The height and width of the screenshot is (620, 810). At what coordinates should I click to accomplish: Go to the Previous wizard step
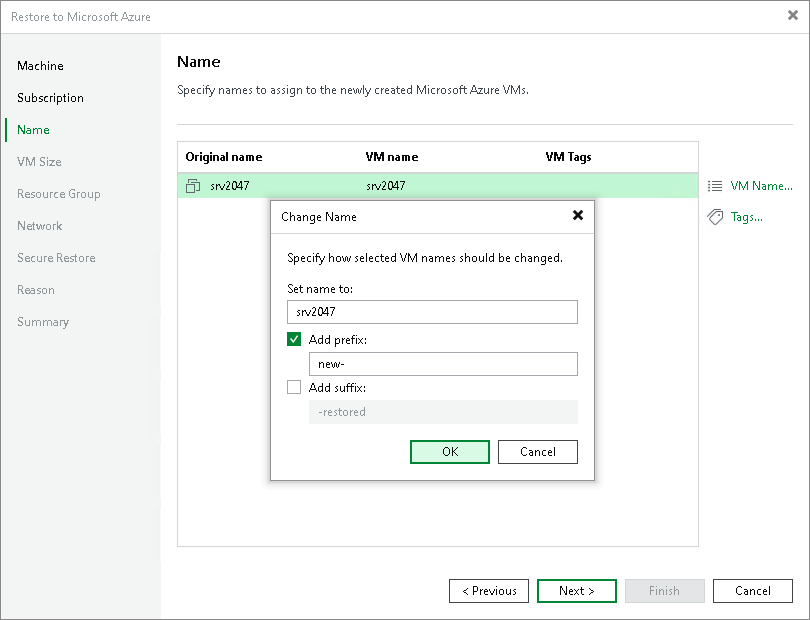point(489,591)
